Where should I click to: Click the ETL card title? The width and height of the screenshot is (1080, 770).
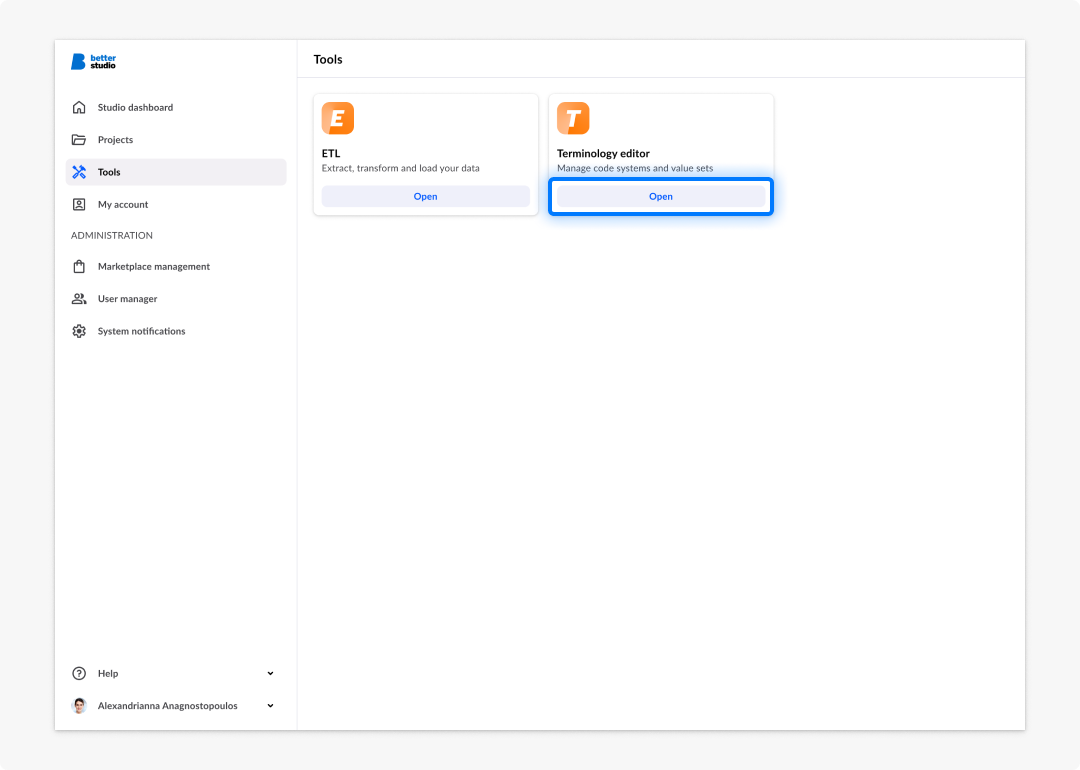331,154
